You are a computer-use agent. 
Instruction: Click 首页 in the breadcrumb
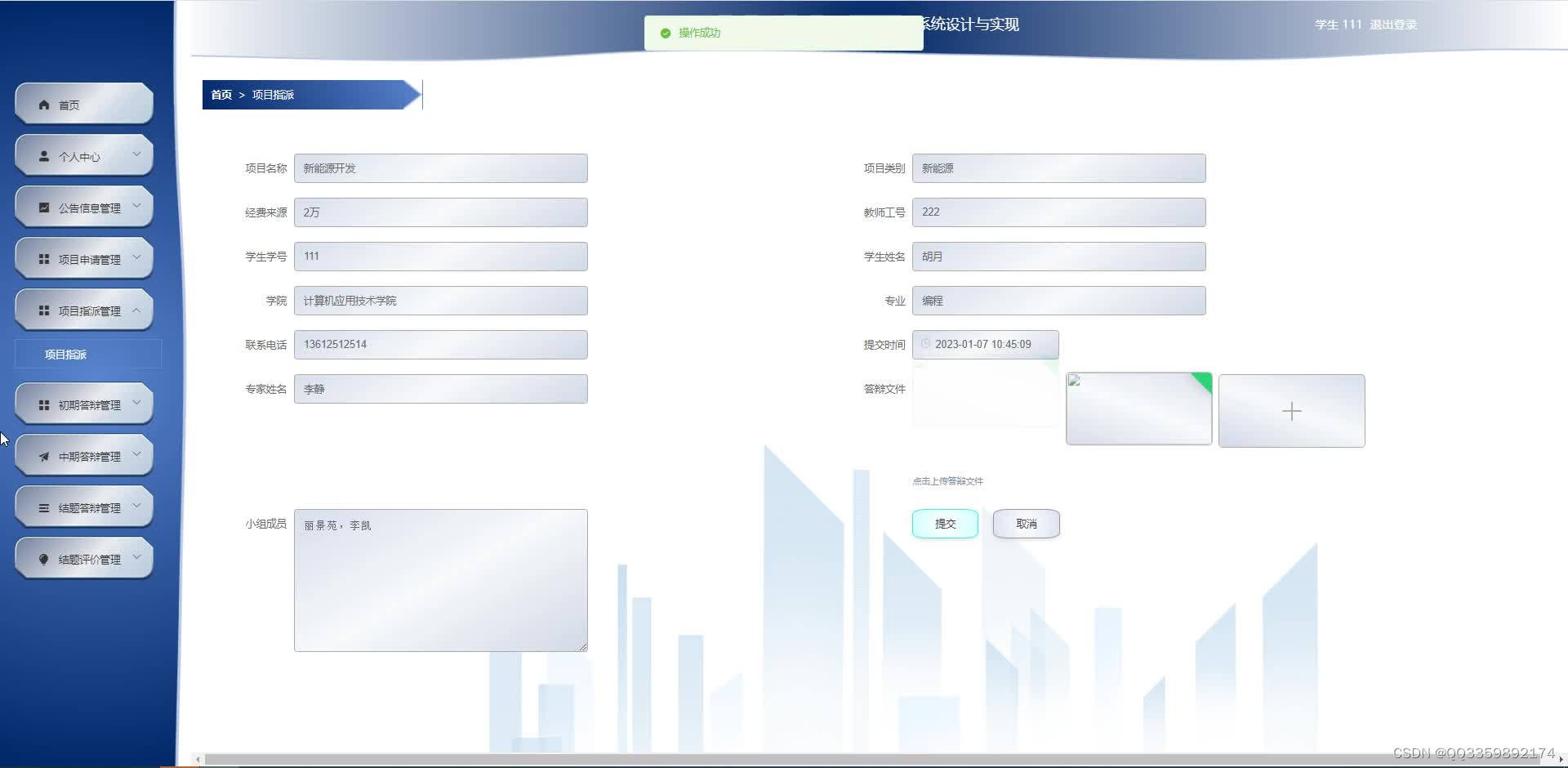(221, 95)
